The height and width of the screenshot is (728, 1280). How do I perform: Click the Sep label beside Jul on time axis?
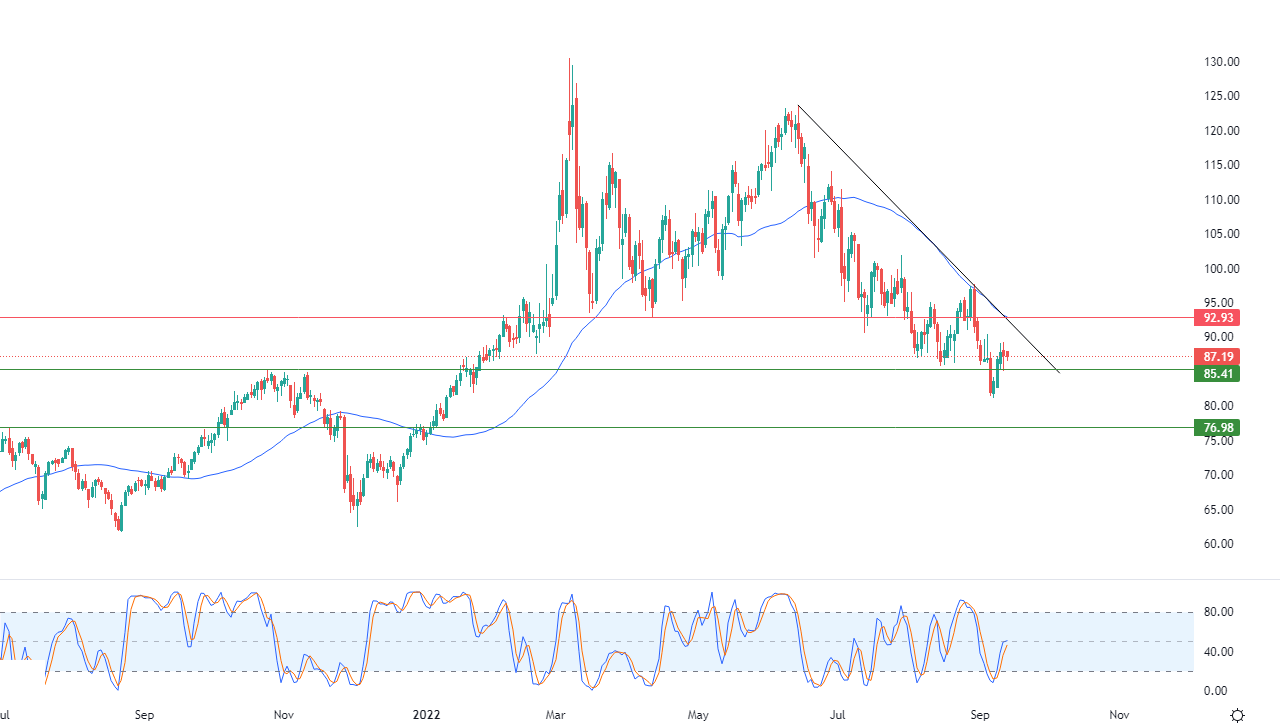pyautogui.click(x=980, y=716)
